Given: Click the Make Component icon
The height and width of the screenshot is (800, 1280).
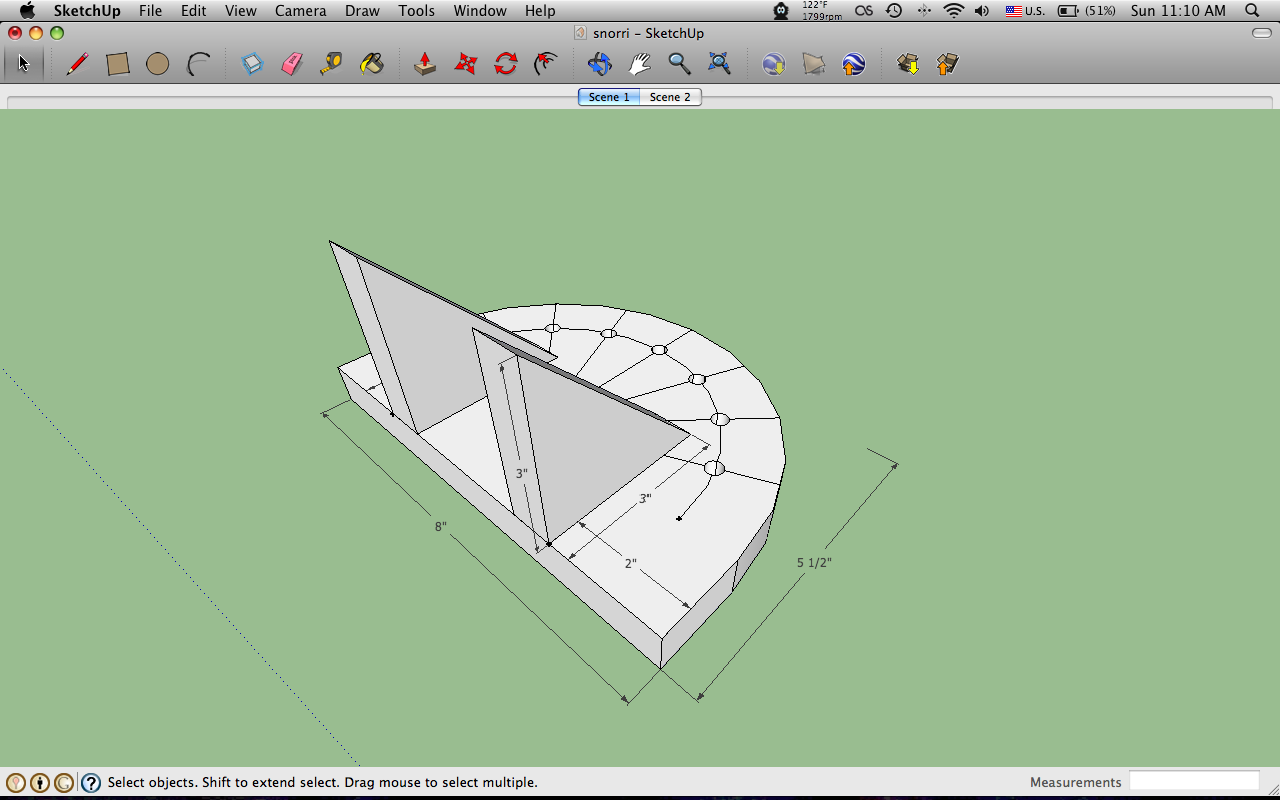Looking at the screenshot, I should [252, 64].
